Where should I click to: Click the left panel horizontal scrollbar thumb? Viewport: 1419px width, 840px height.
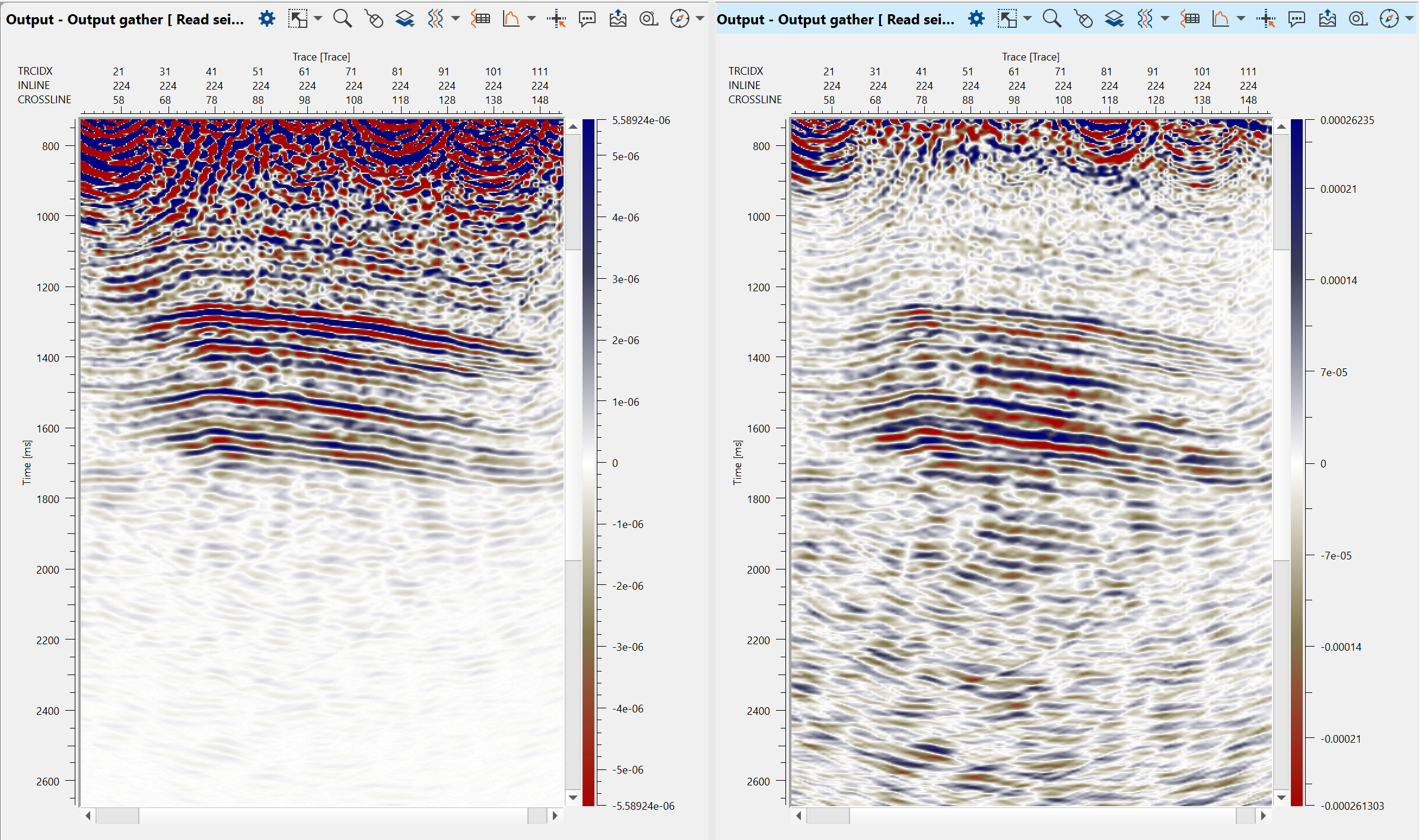[117, 816]
